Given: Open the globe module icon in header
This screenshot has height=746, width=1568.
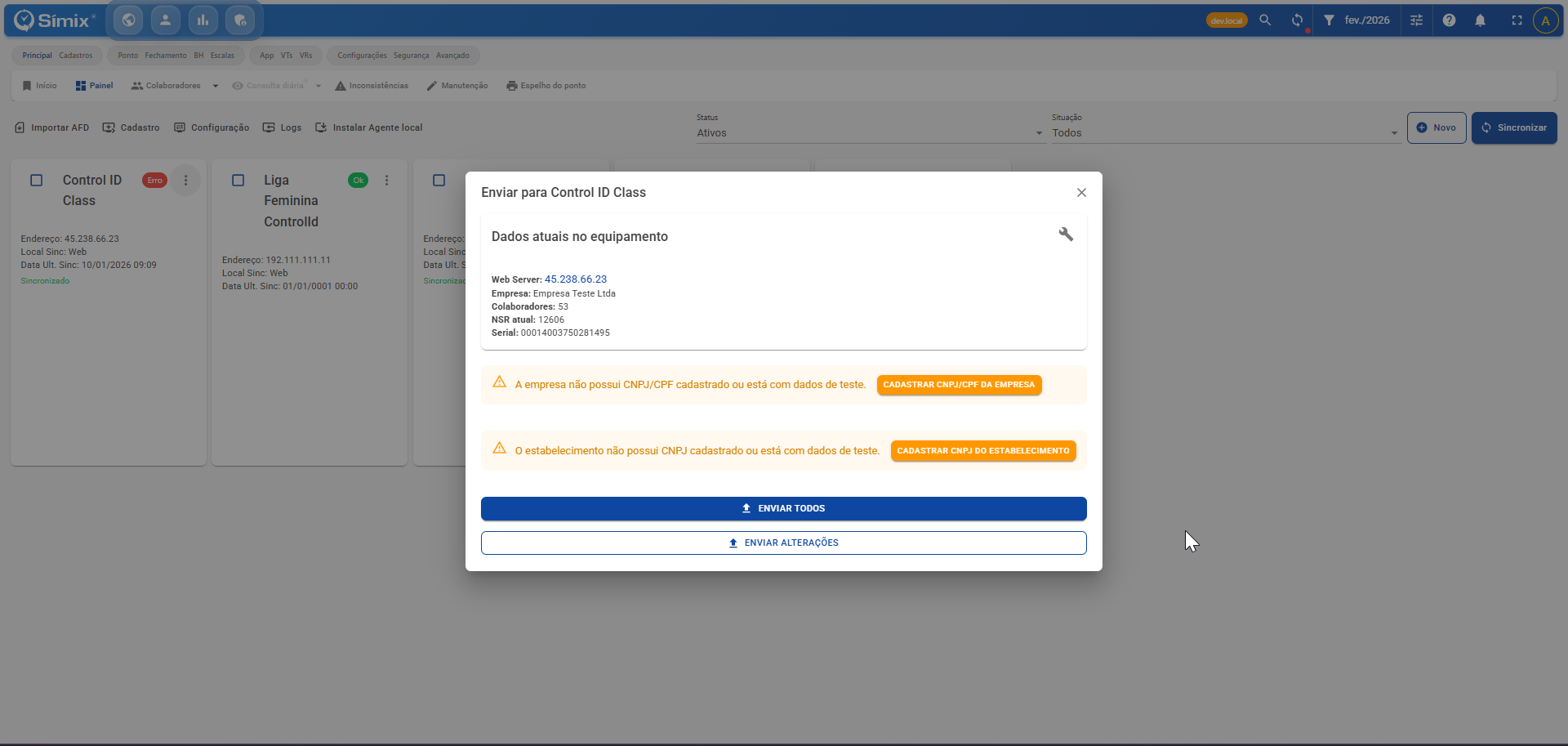Looking at the screenshot, I should (x=128, y=20).
